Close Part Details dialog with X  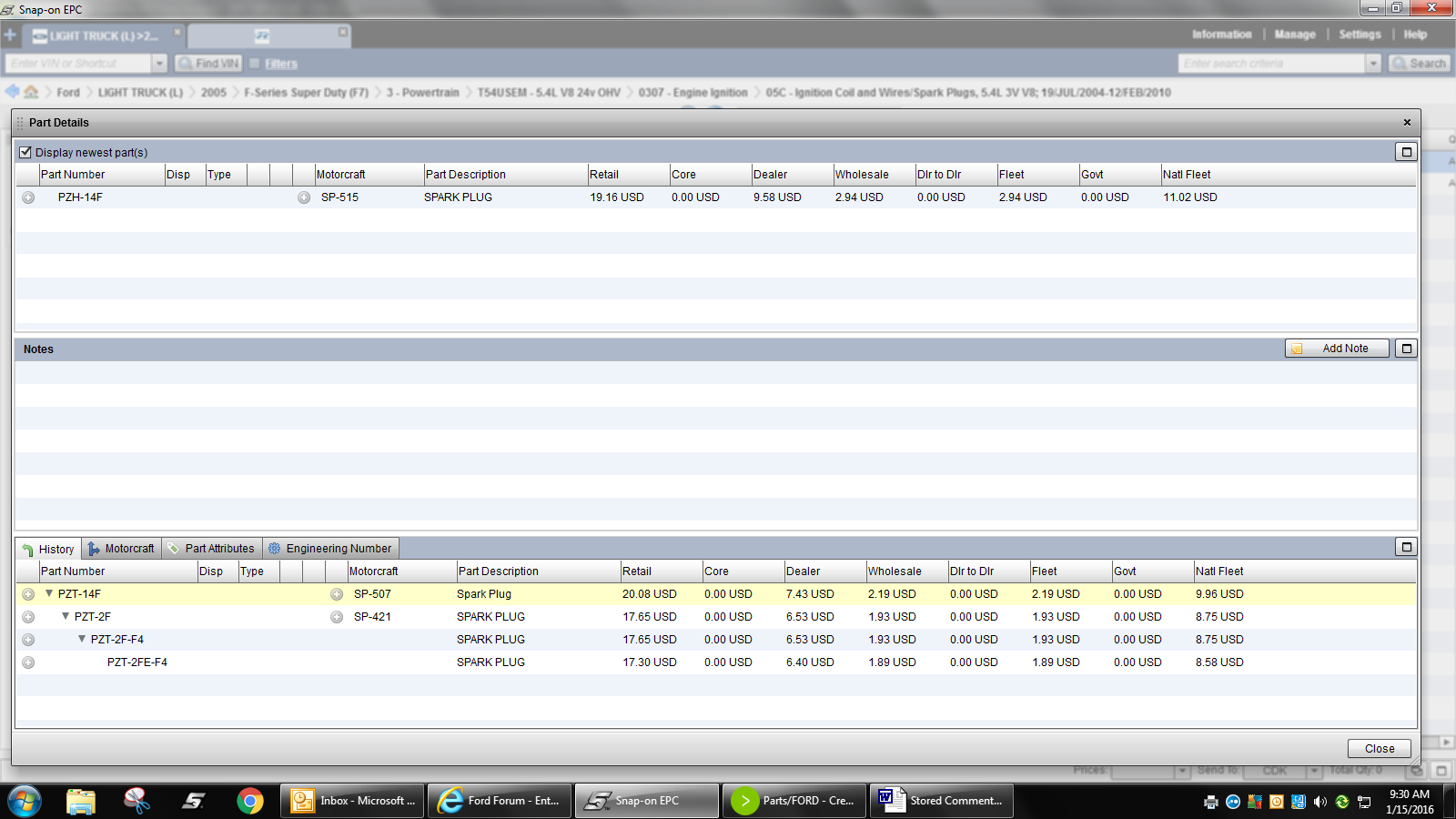(x=1407, y=123)
